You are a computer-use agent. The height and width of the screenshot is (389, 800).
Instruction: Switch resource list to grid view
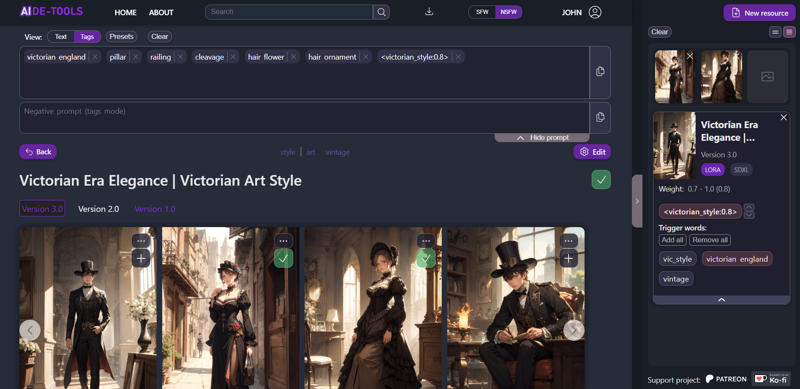tap(789, 32)
